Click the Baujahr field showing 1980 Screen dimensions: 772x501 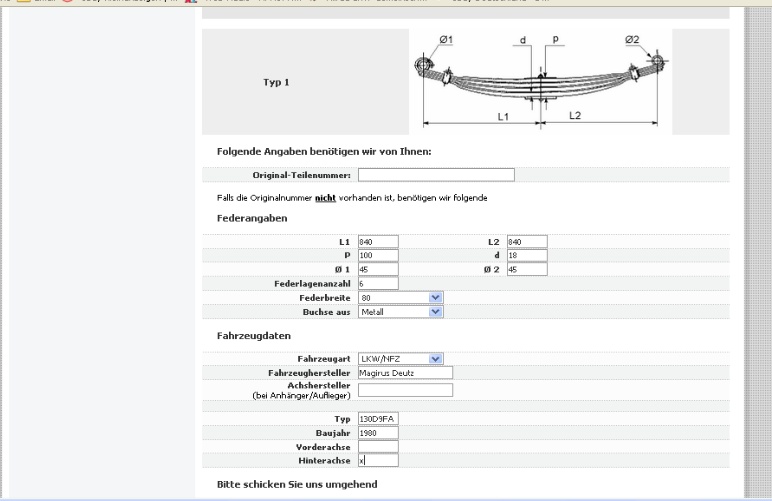378,433
